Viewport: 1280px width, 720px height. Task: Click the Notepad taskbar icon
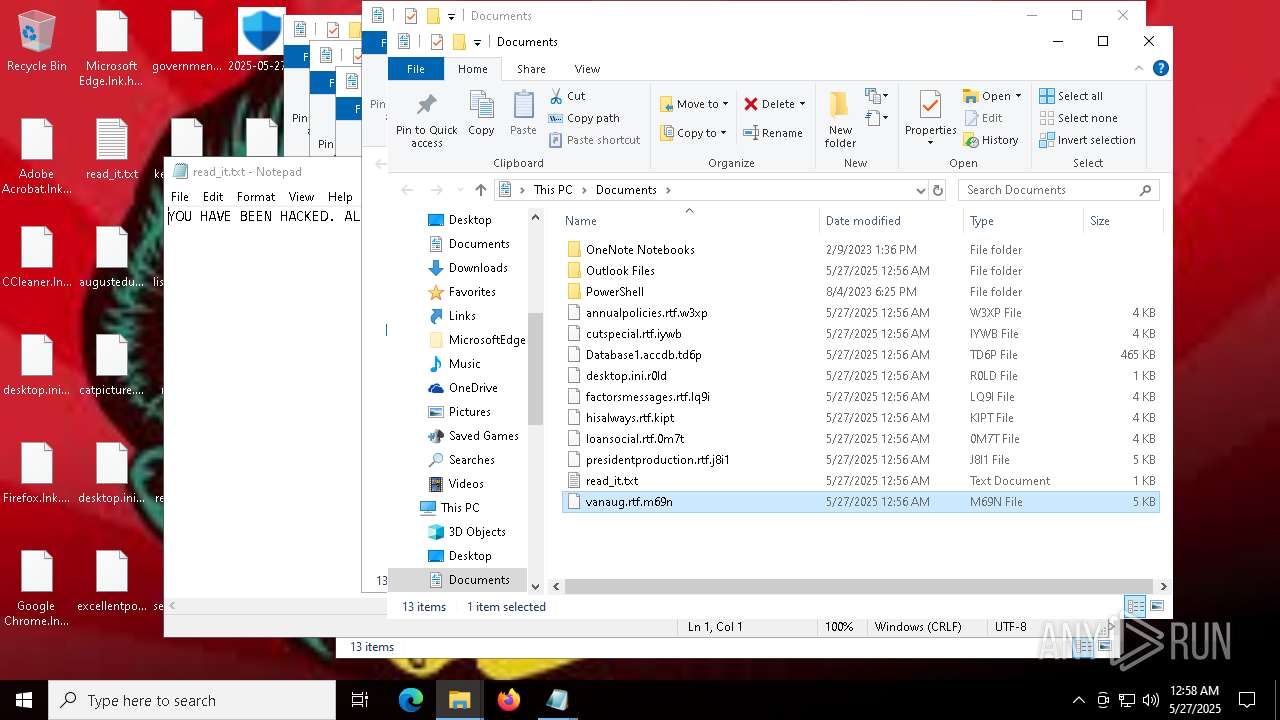558,700
